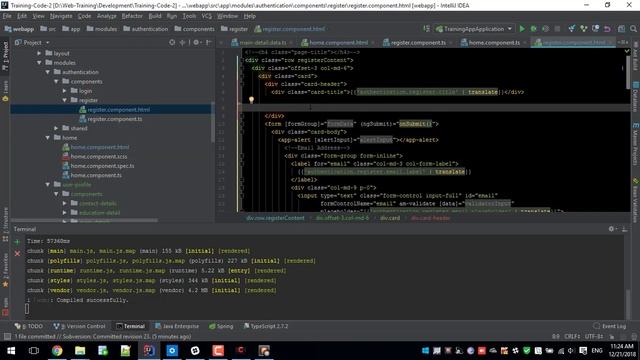Open Task View on the taskbar
This screenshot has height=360, width=640.
34,351
